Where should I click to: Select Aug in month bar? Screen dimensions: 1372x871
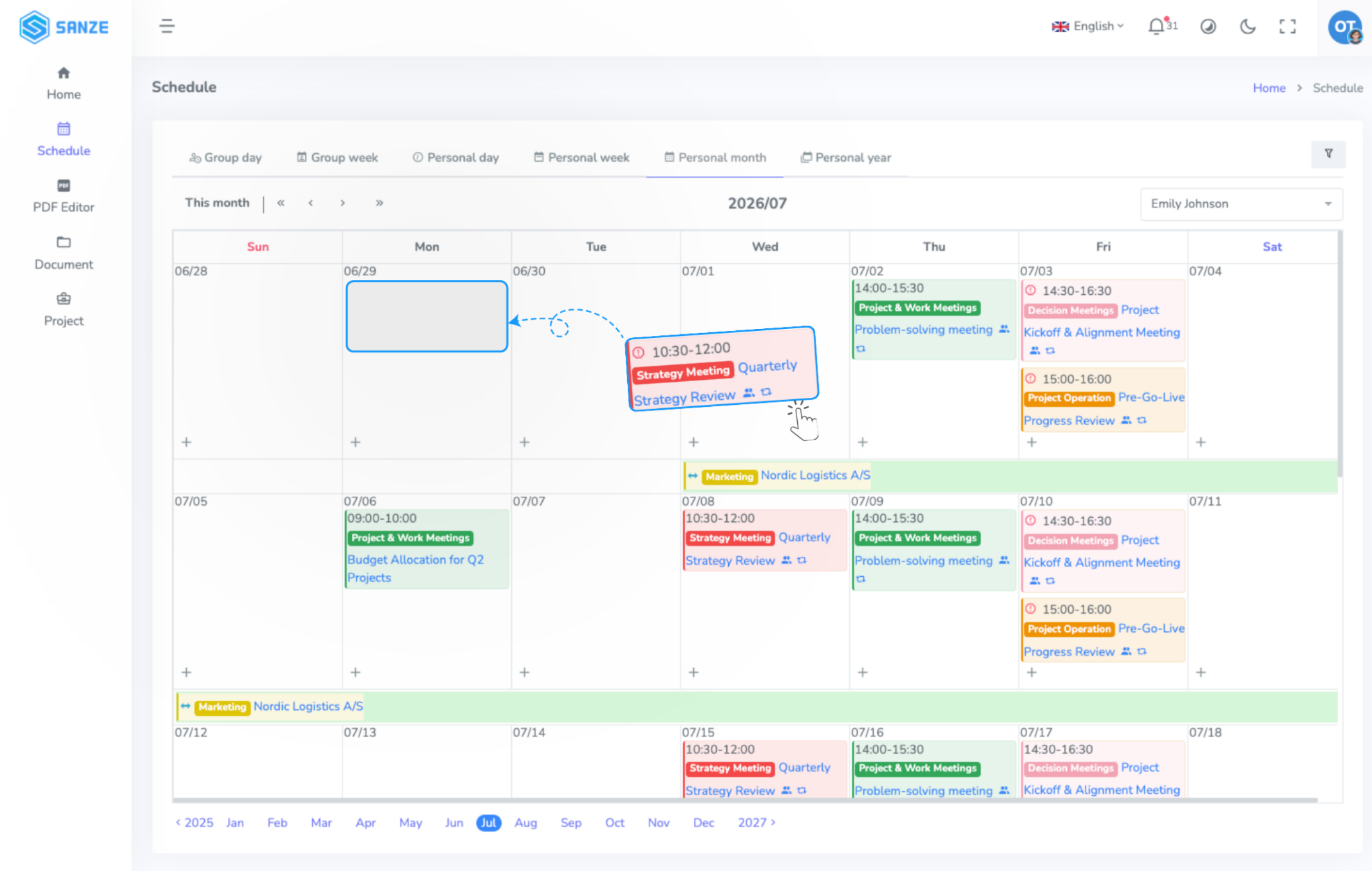click(x=525, y=823)
